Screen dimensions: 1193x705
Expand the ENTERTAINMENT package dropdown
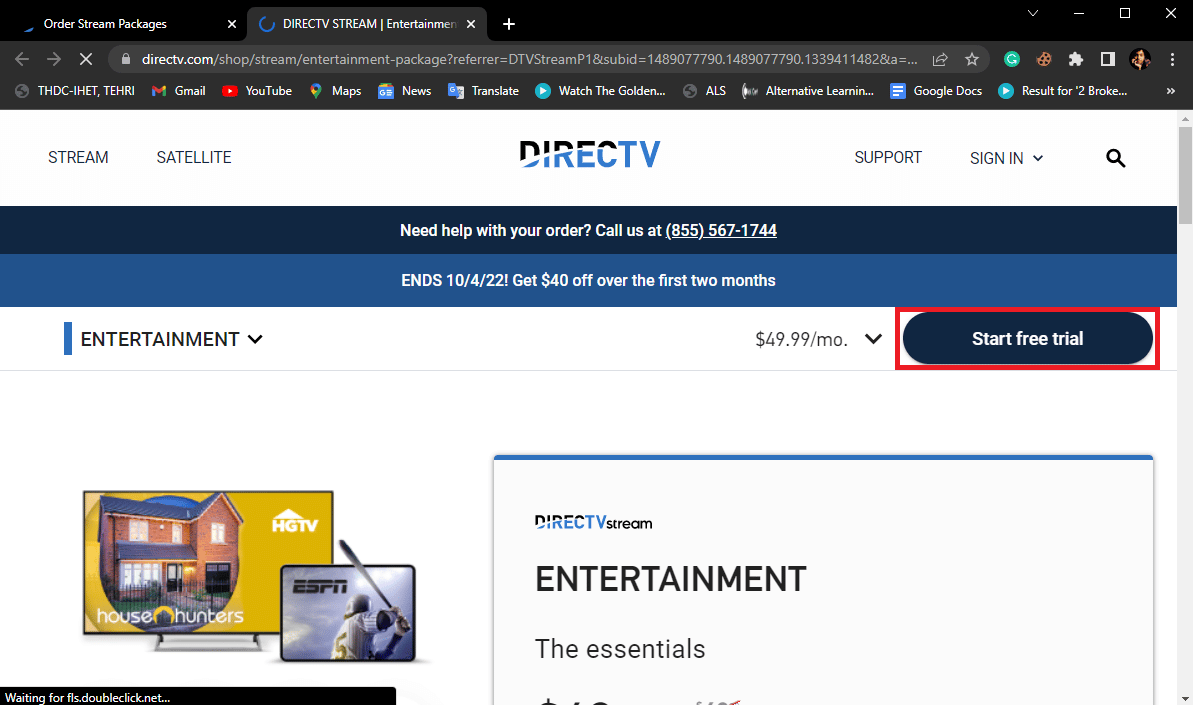171,339
